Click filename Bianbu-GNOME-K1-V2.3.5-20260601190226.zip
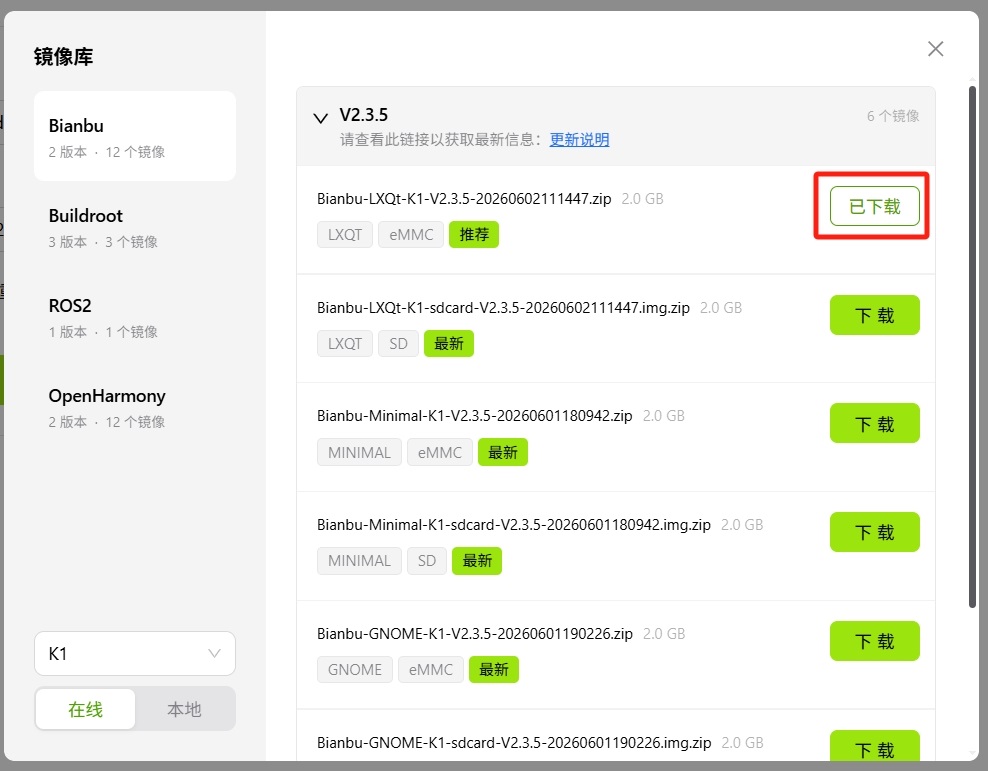 (474, 634)
